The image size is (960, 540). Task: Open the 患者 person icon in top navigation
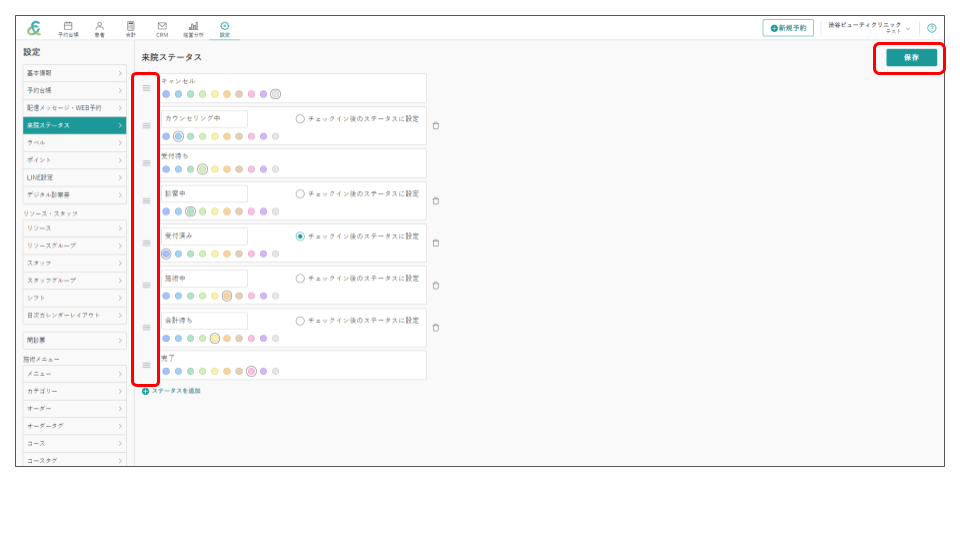click(x=99, y=28)
